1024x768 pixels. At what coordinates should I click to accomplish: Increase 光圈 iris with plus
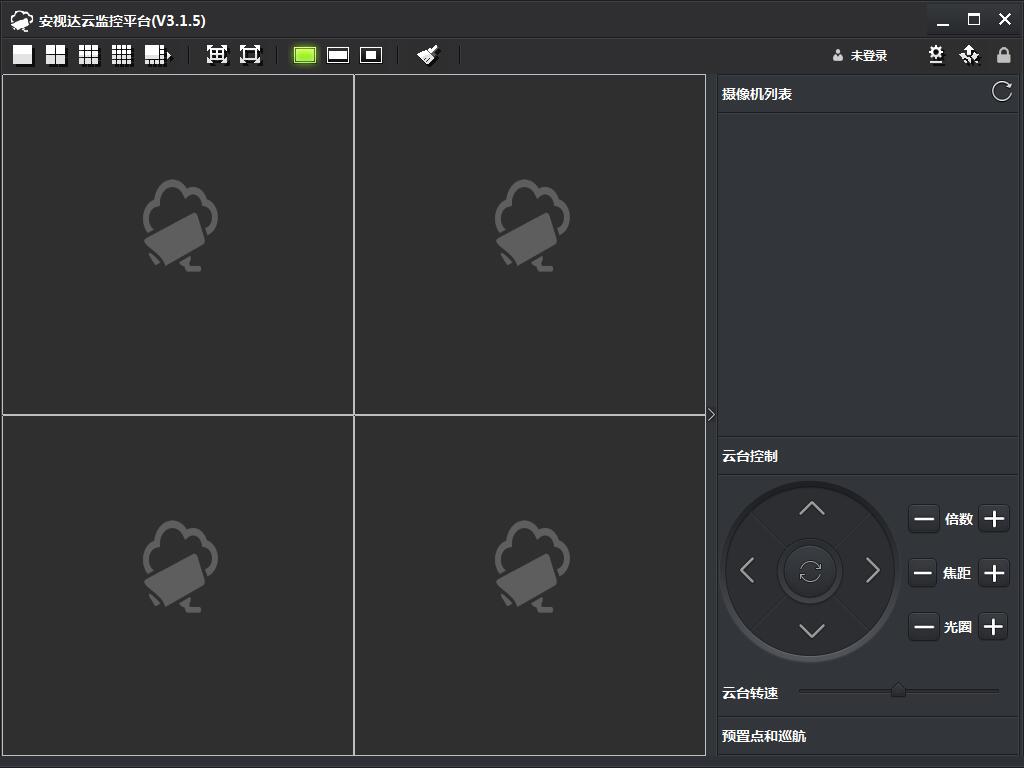click(x=993, y=627)
